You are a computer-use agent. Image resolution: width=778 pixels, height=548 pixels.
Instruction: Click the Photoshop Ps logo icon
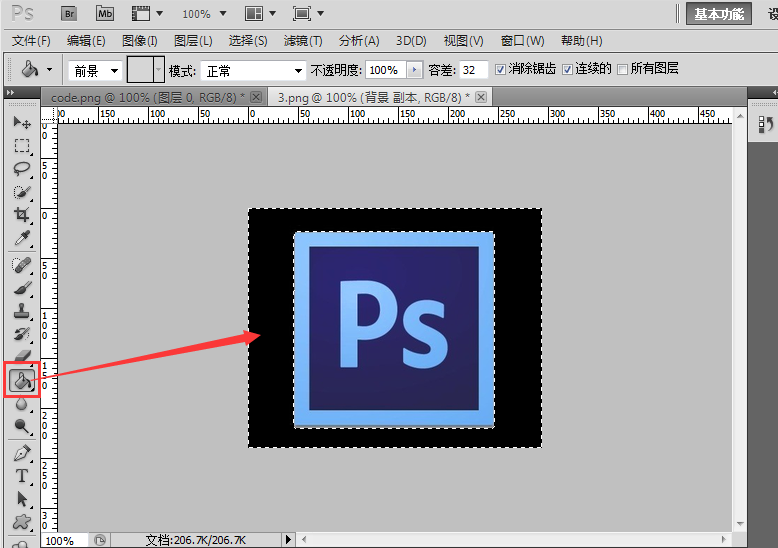pyautogui.click(x=23, y=14)
